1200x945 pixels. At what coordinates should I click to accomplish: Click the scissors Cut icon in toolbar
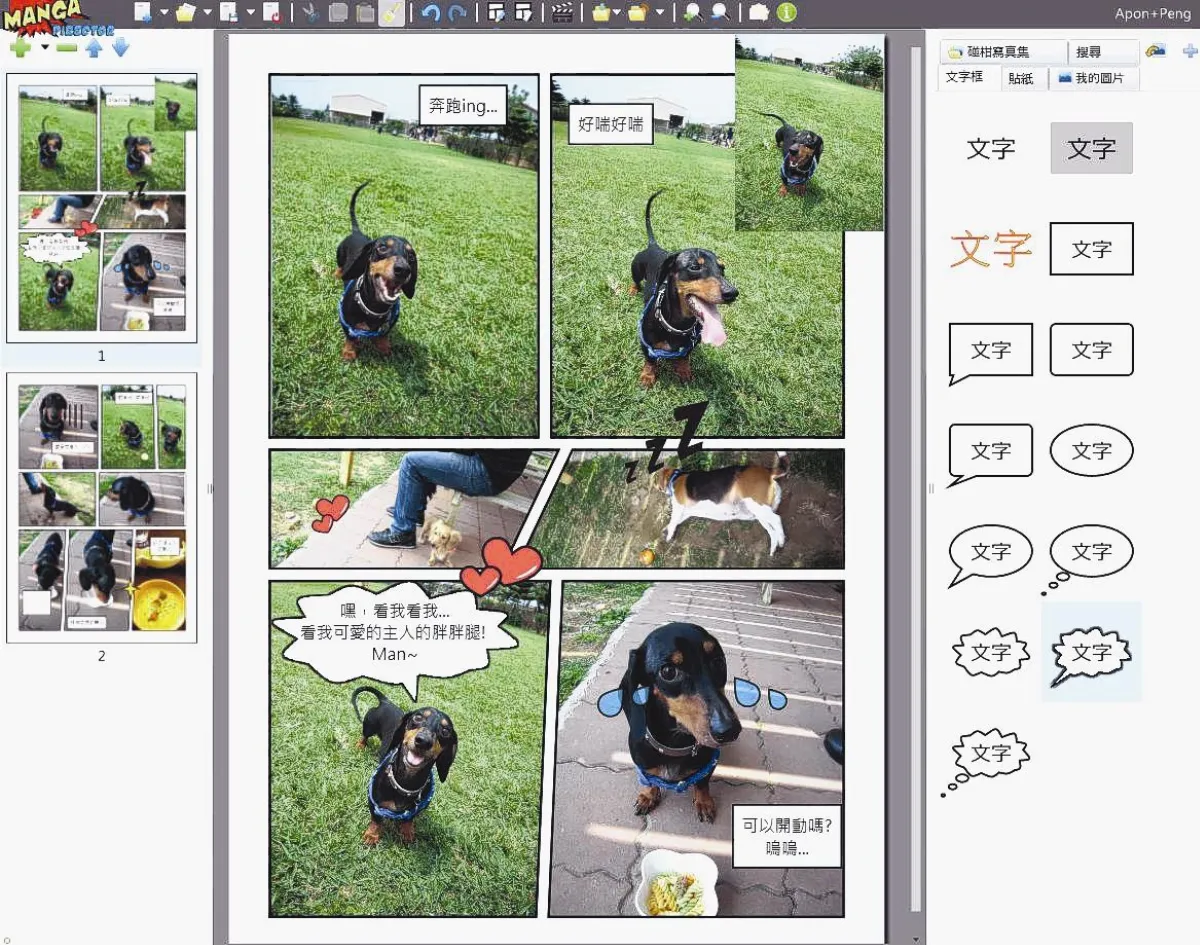point(310,13)
